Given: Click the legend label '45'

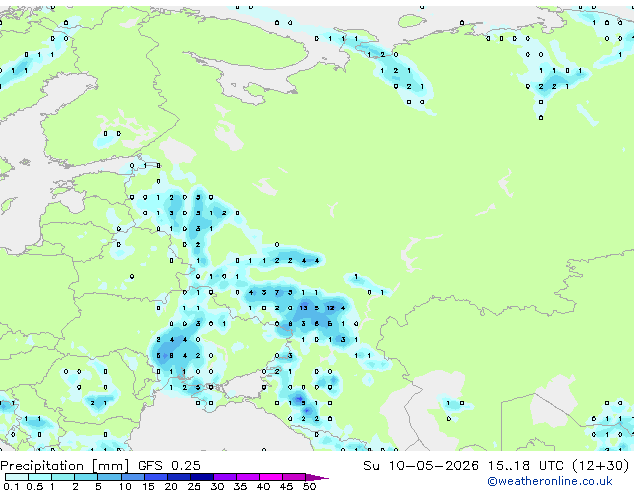Looking at the screenshot, I should [286, 486].
